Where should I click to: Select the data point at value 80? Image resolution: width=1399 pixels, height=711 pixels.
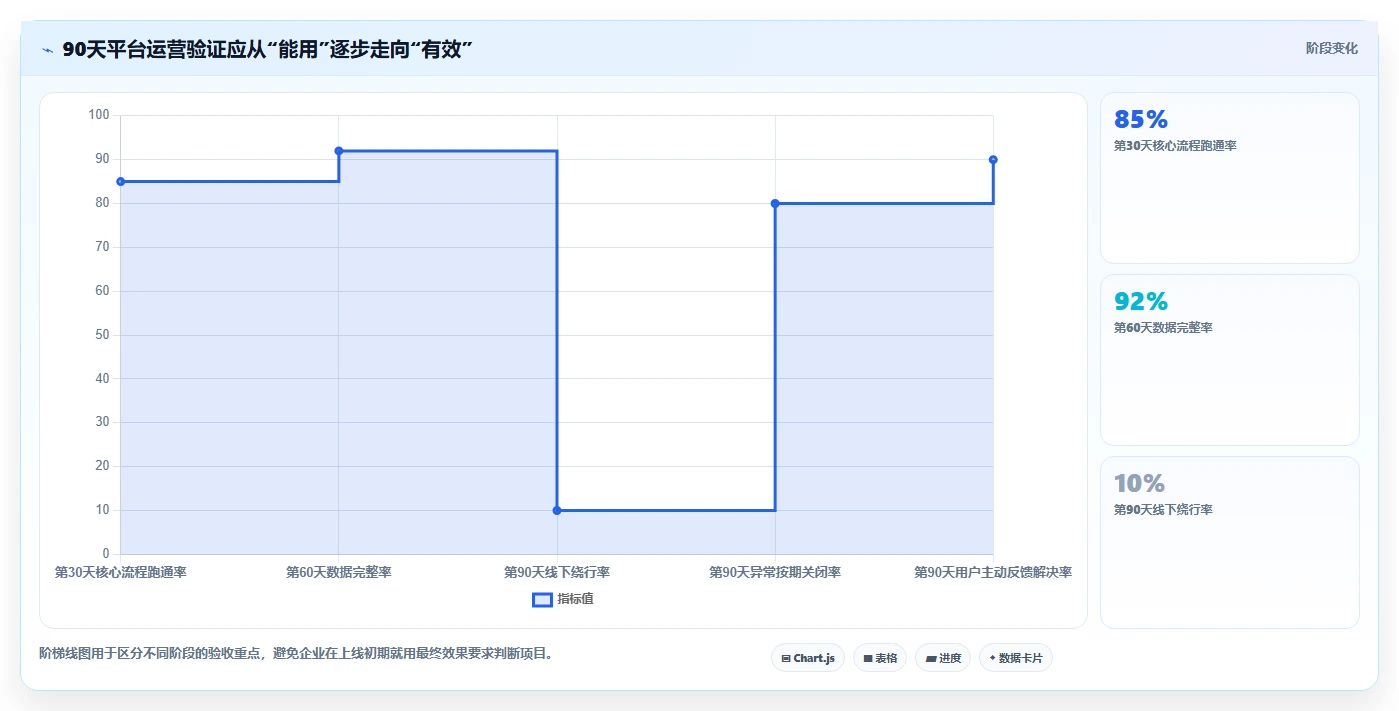coord(775,203)
